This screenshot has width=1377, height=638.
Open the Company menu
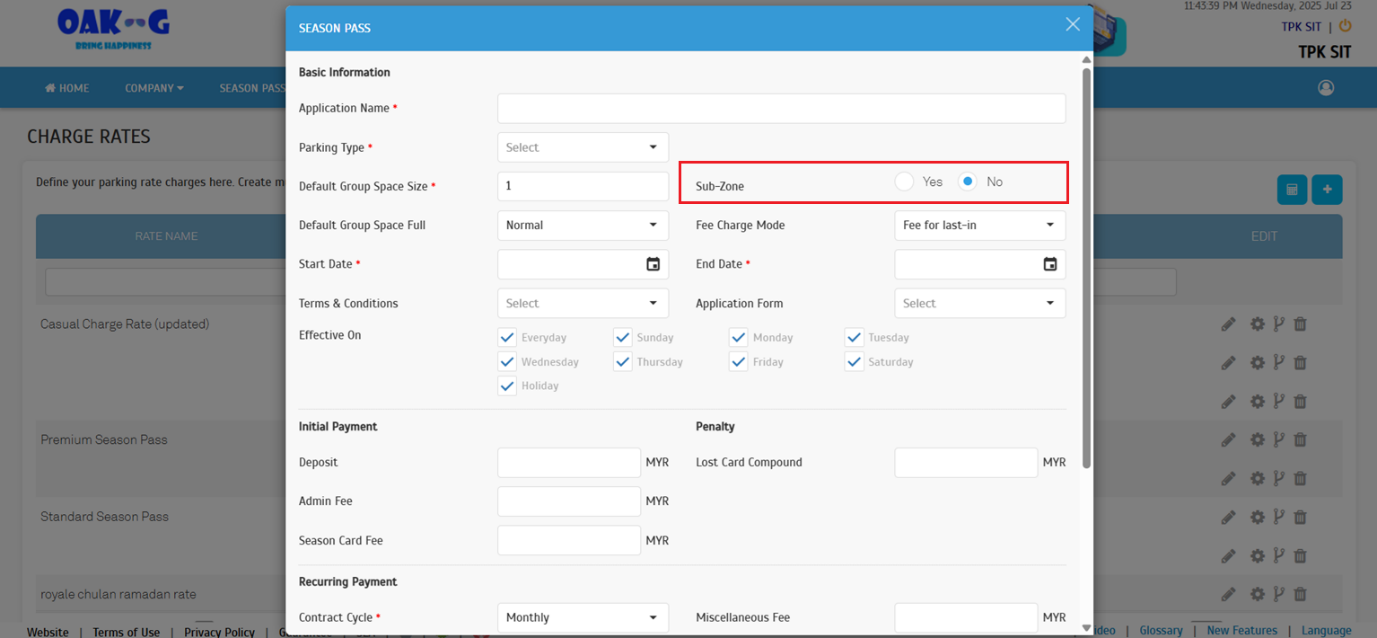coord(154,88)
